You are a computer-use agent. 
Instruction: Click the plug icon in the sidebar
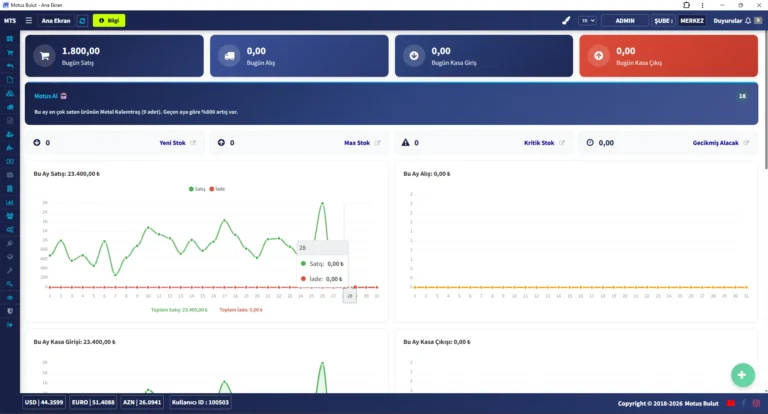[10, 243]
